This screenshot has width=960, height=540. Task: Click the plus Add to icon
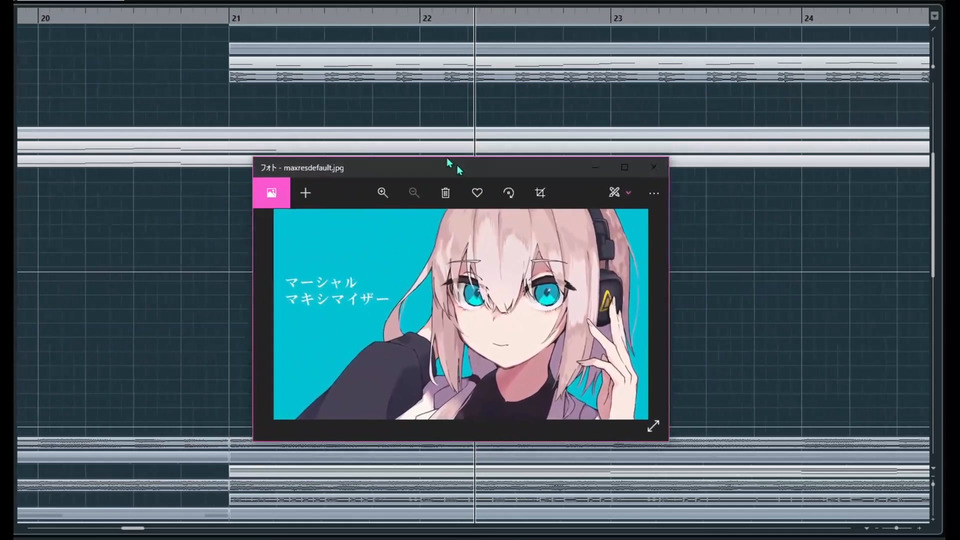click(x=306, y=193)
